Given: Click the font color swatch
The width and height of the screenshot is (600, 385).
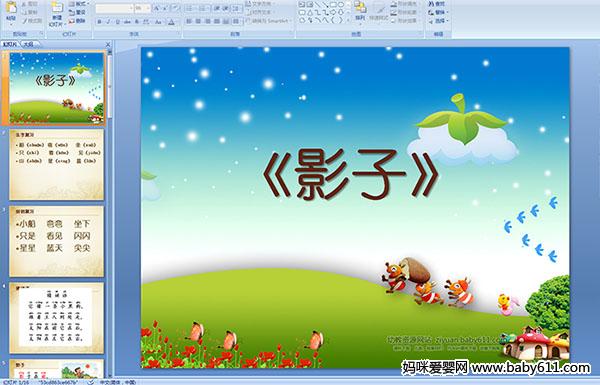Looking at the screenshot, I should [171, 22].
